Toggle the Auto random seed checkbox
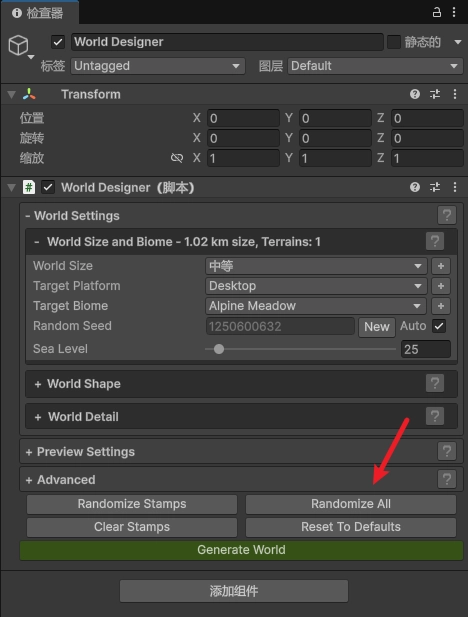The width and height of the screenshot is (468, 617). [439, 326]
